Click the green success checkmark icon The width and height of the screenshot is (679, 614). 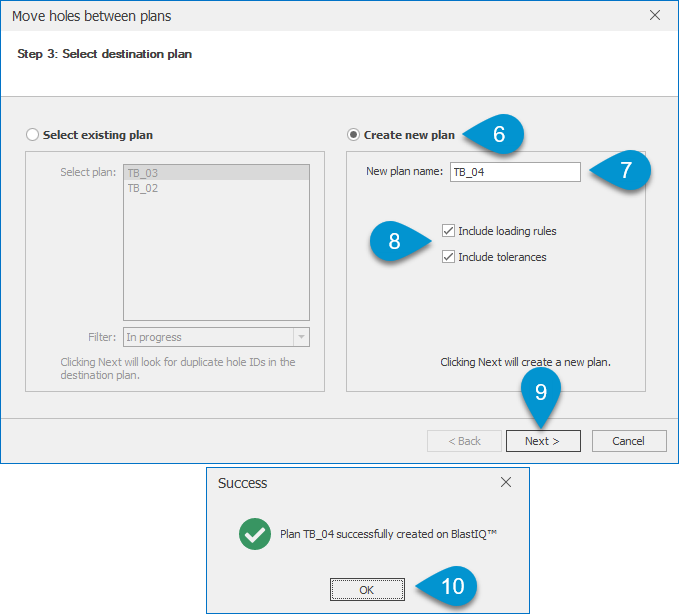coord(255,534)
